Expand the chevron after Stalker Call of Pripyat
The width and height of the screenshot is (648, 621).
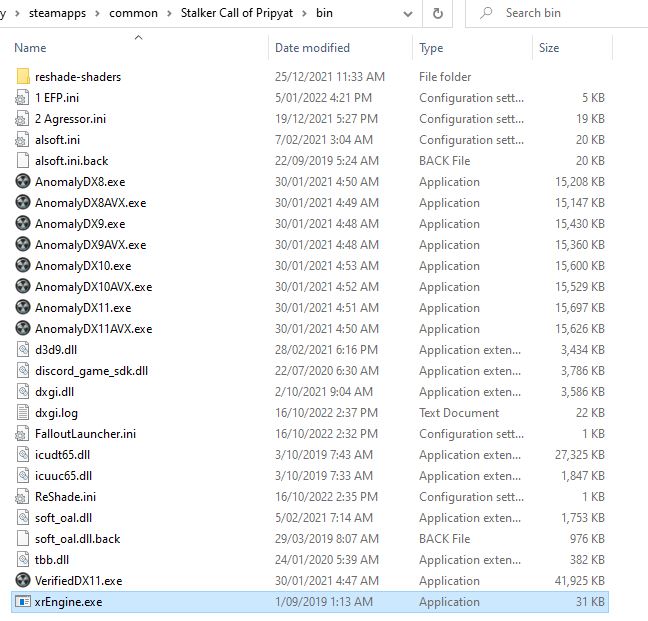click(304, 13)
